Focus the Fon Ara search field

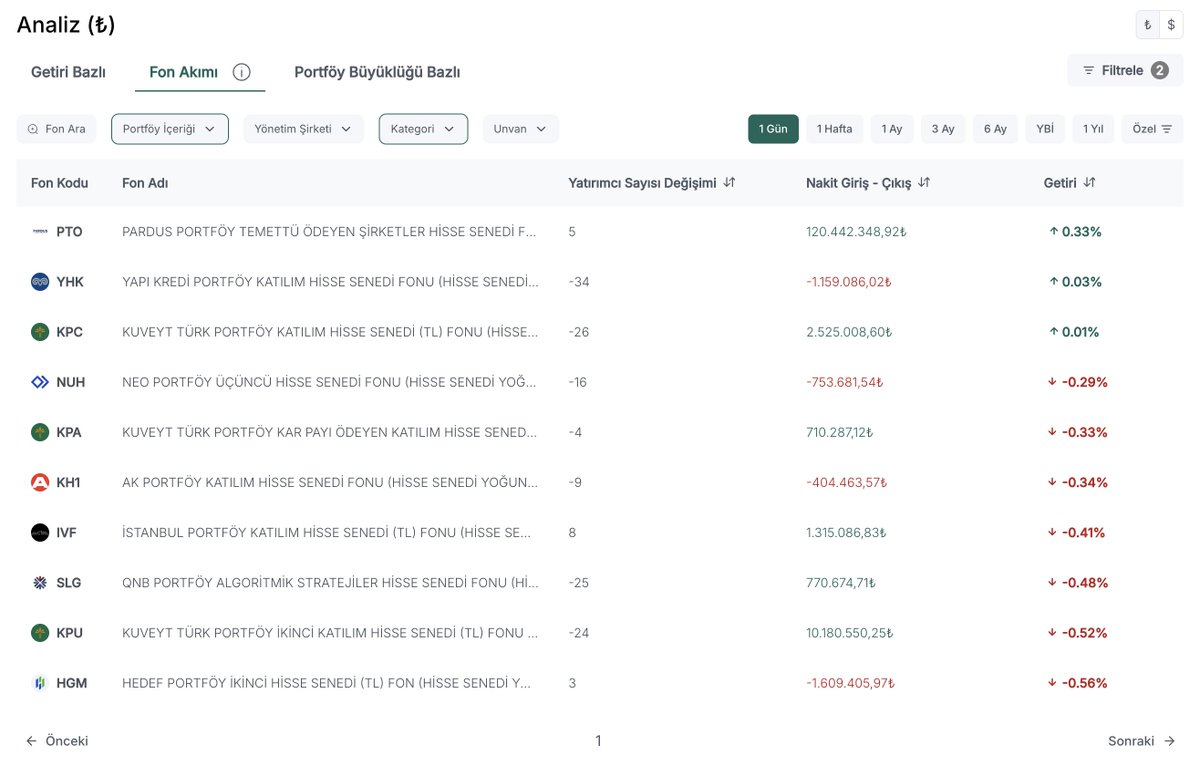(56, 129)
